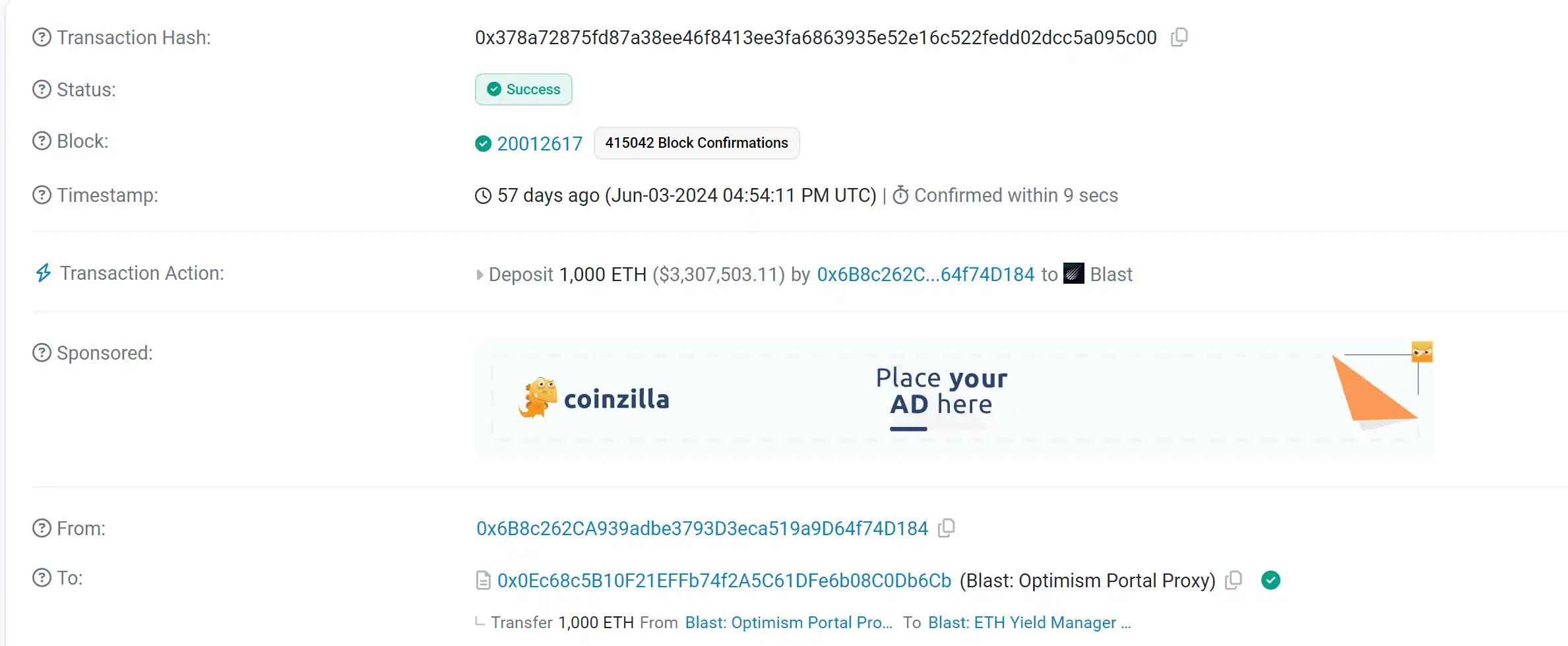This screenshot has width=1568, height=646.
Task: Copy the transaction hash to clipboard
Action: coord(1179,37)
